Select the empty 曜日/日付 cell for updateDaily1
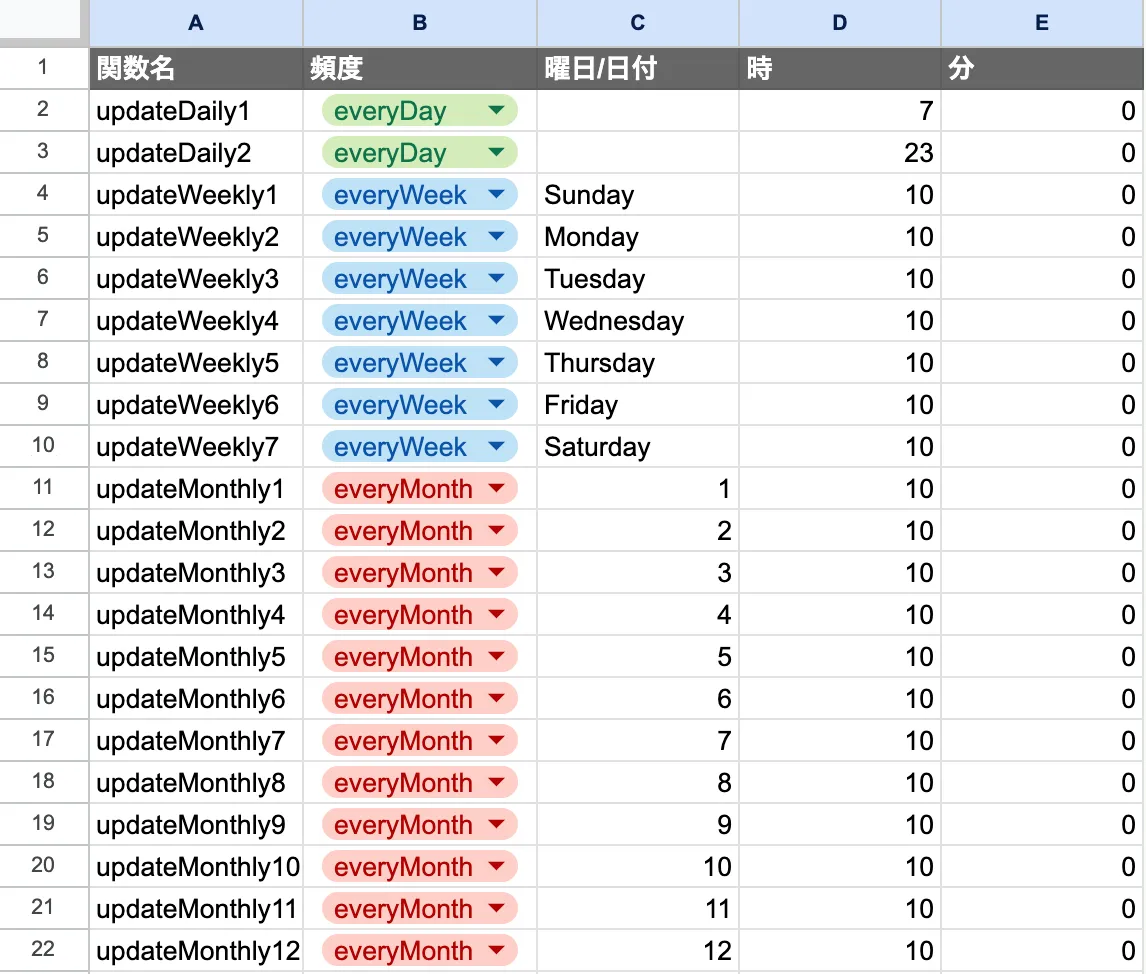The image size is (1146, 974). click(x=638, y=111)
